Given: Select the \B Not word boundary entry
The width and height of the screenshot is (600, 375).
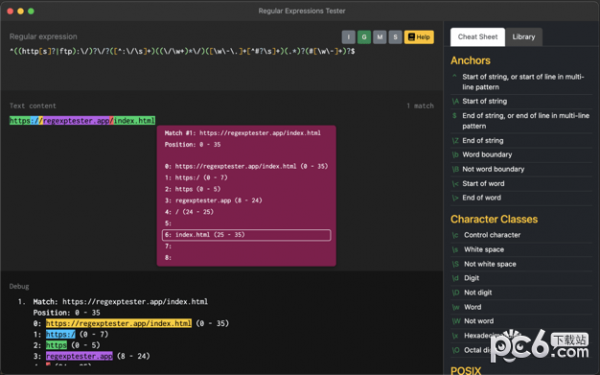Looking at the screenshot, I should coord(521,169).
